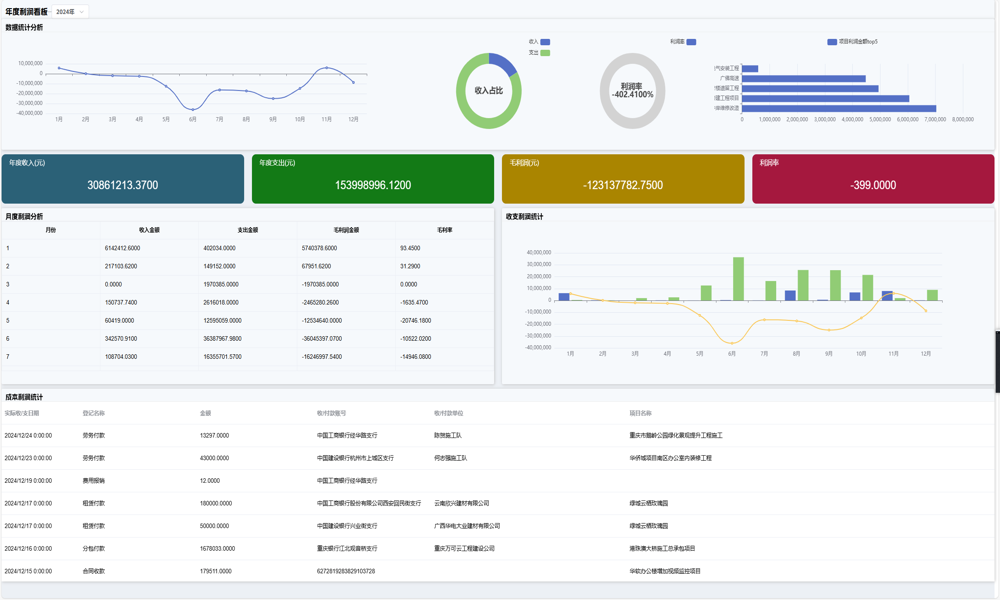This screenshot has height=600, width=1000.
Task: Toggle the 收入 legend in donut chart
Action: pyautogui.click(x=545, y=42)
